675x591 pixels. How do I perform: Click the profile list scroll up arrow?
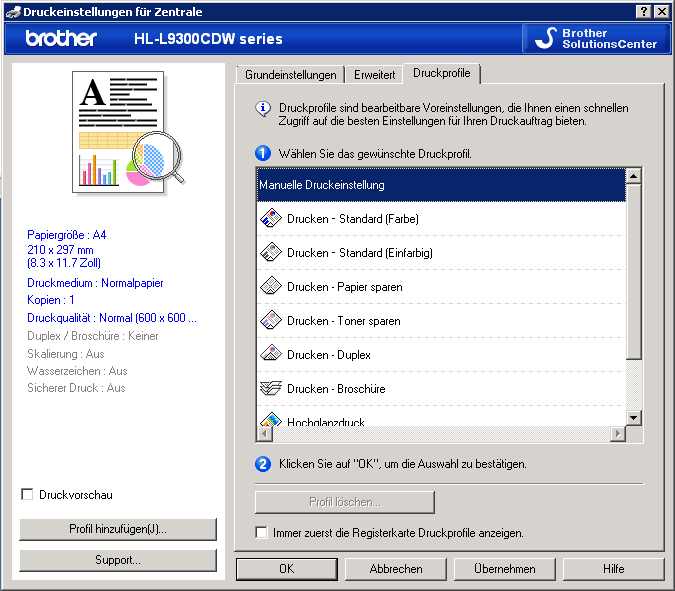(x=634, y=176)
